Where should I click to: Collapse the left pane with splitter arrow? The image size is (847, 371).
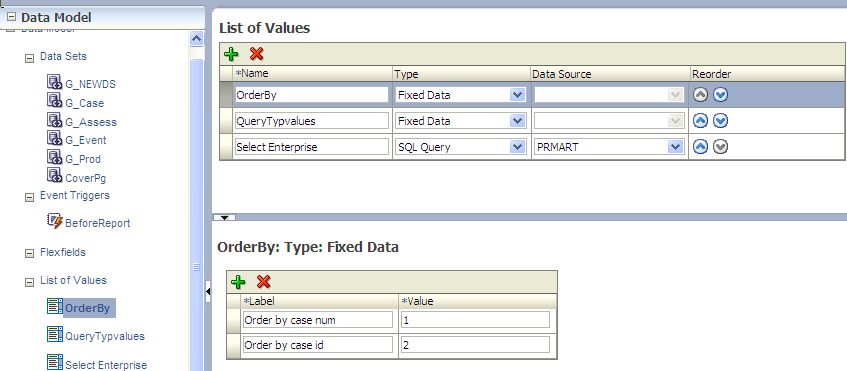pyautogui.click(x=208, y=292)
